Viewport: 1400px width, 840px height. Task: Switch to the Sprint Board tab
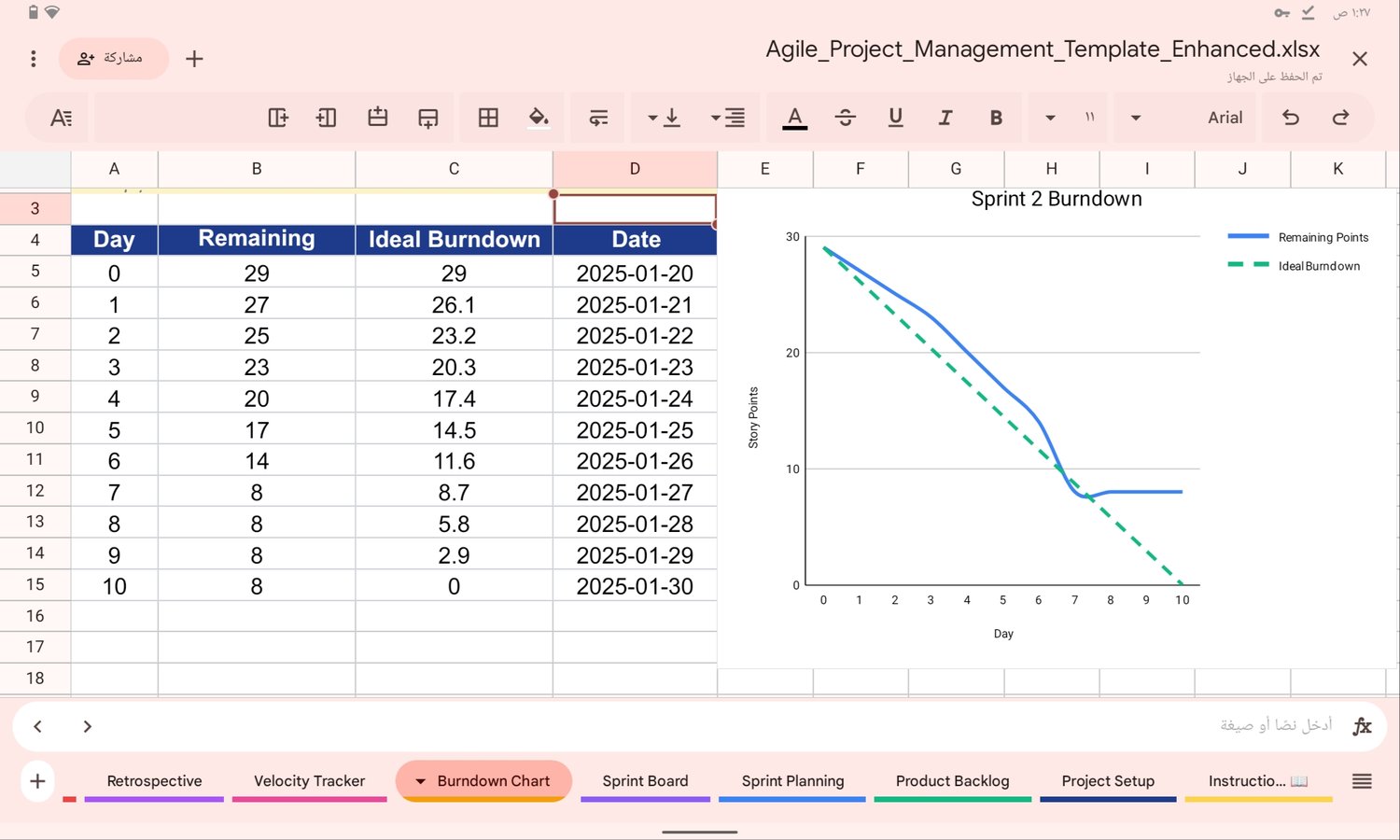(645, 781)
